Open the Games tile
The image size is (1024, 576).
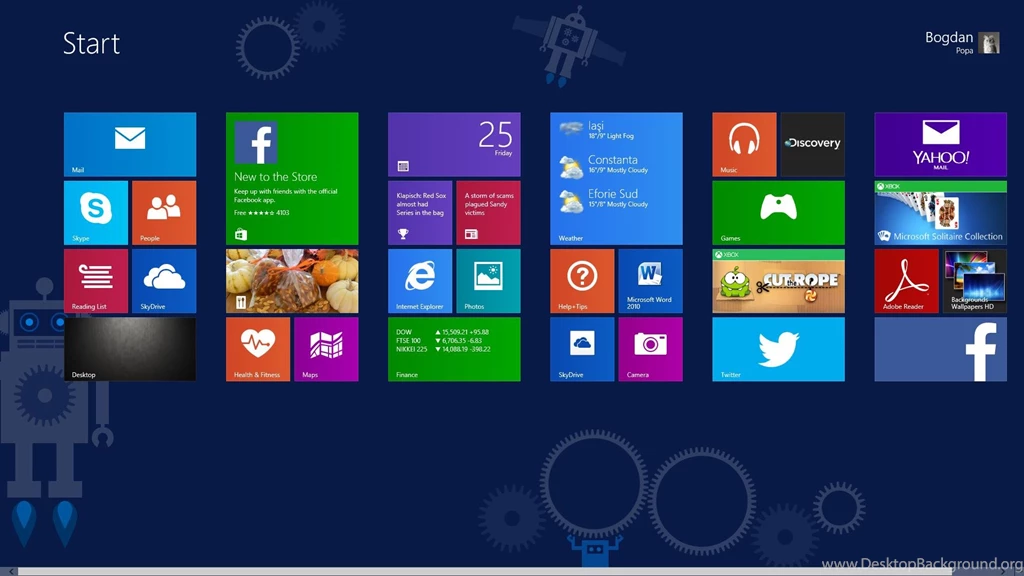778,212
